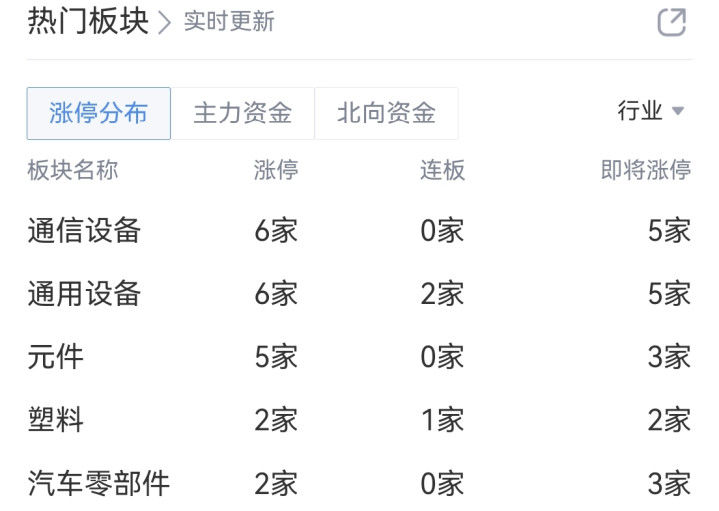The image size is (719, 511).
Task: Click the 板块名称 column header
Action: click(x=72, y=170)
